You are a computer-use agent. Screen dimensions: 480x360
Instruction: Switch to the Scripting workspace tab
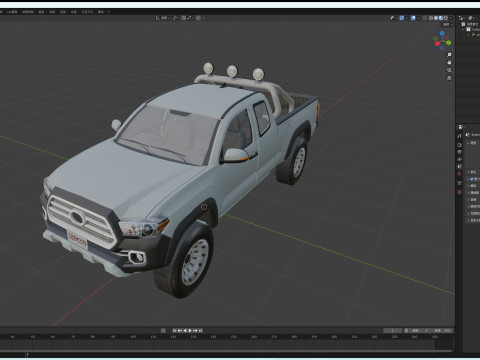click(x=101, y=12)
